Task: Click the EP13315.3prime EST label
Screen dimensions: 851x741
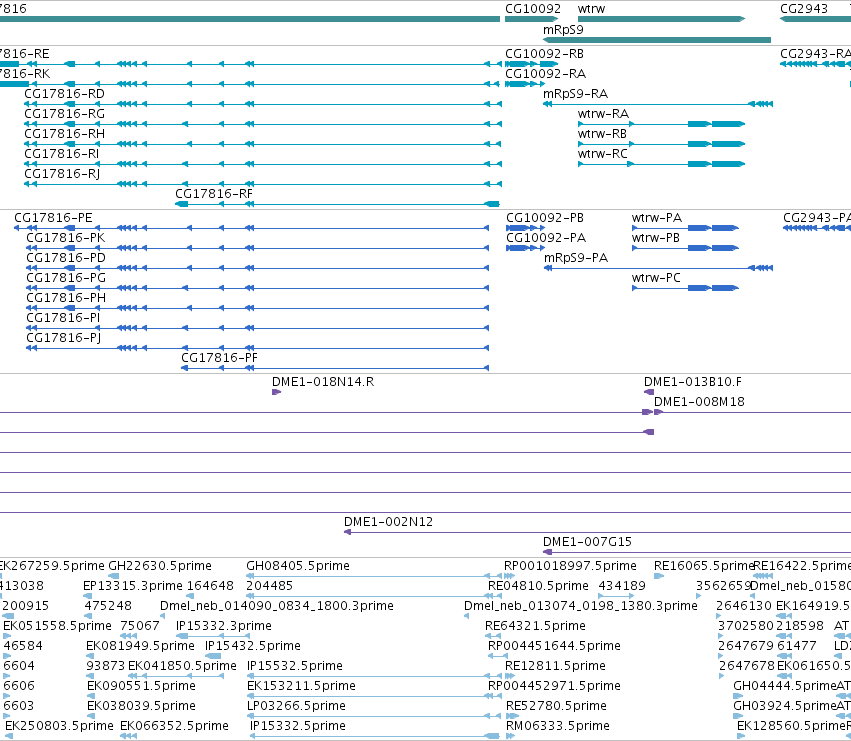Action: (x=133, y=586)
